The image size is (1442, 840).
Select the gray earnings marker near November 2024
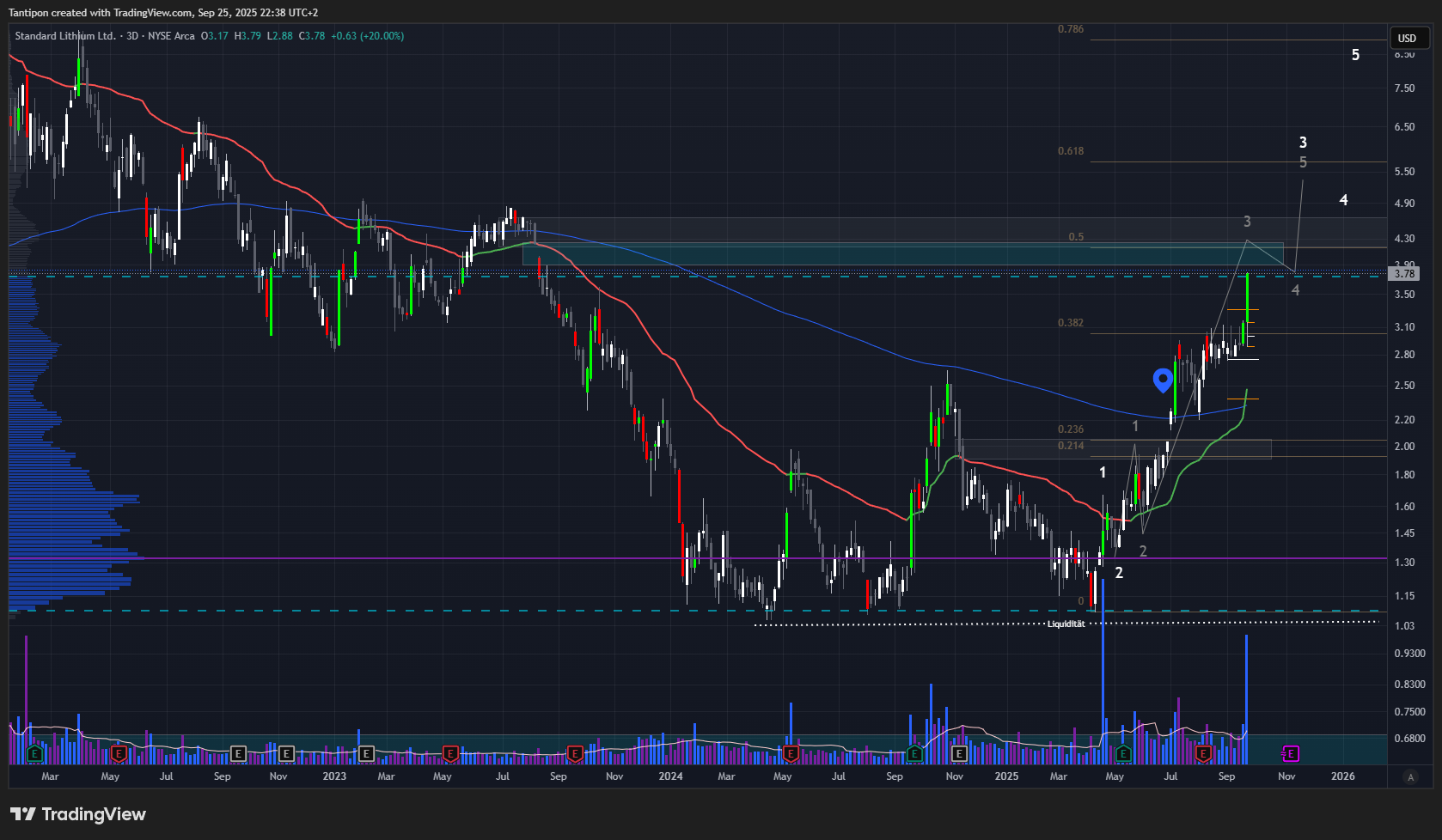[x=959, y=754]
